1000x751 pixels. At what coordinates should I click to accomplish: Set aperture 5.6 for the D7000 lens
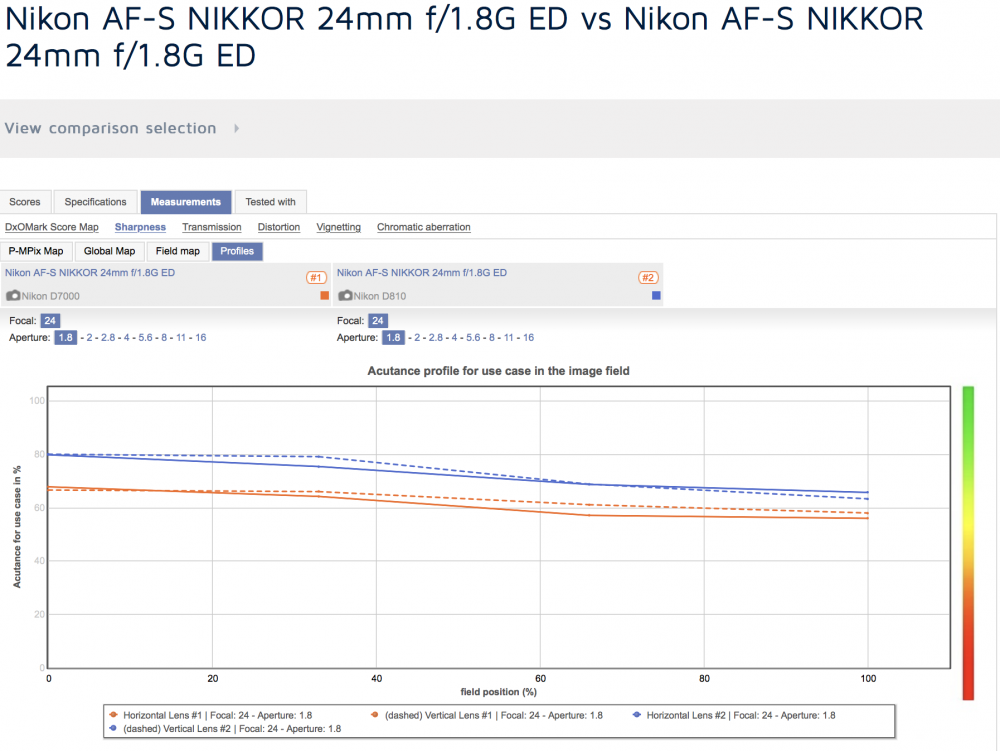[145, 338]
